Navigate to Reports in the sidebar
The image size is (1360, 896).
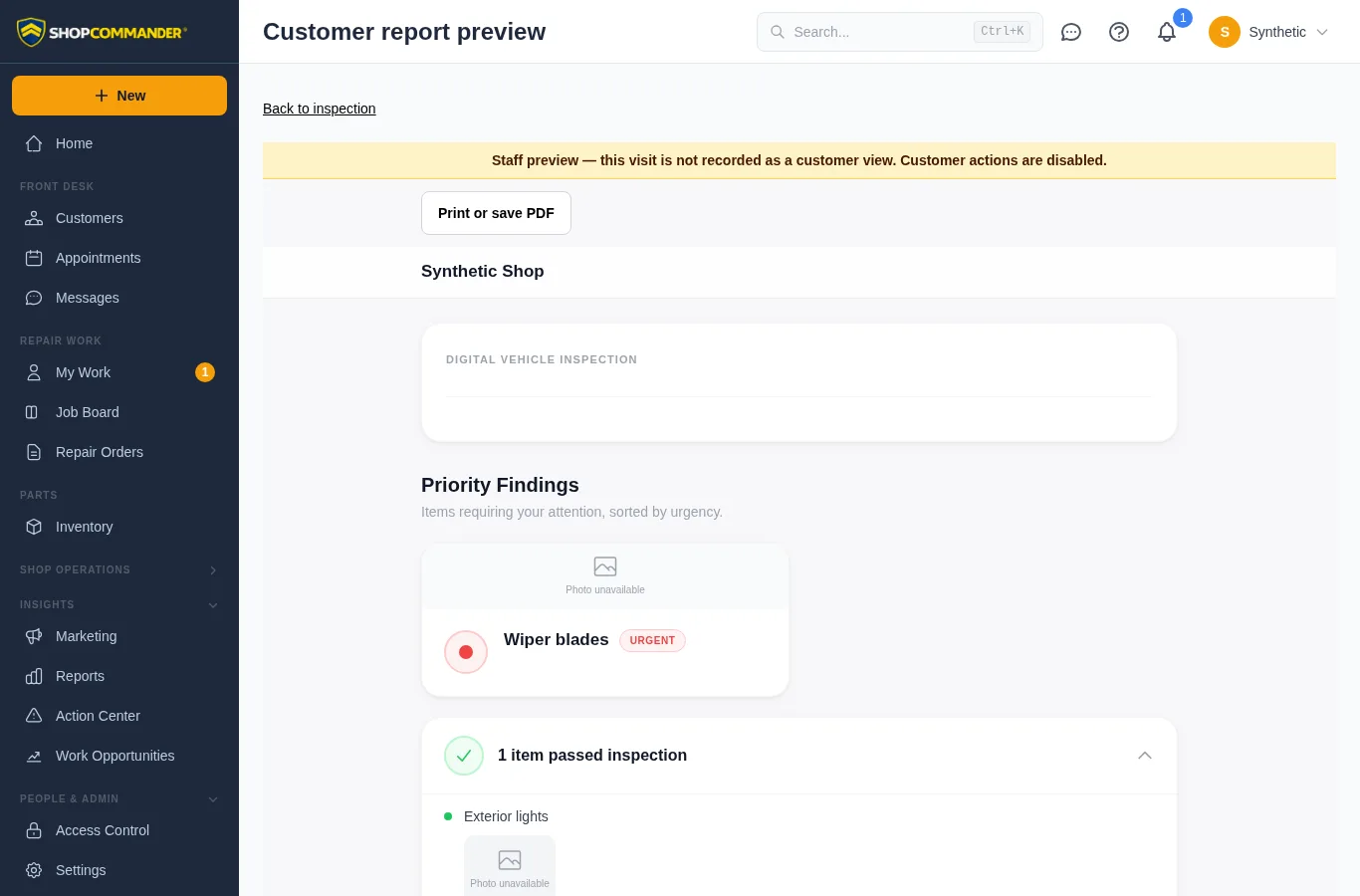tap(119, 676)
